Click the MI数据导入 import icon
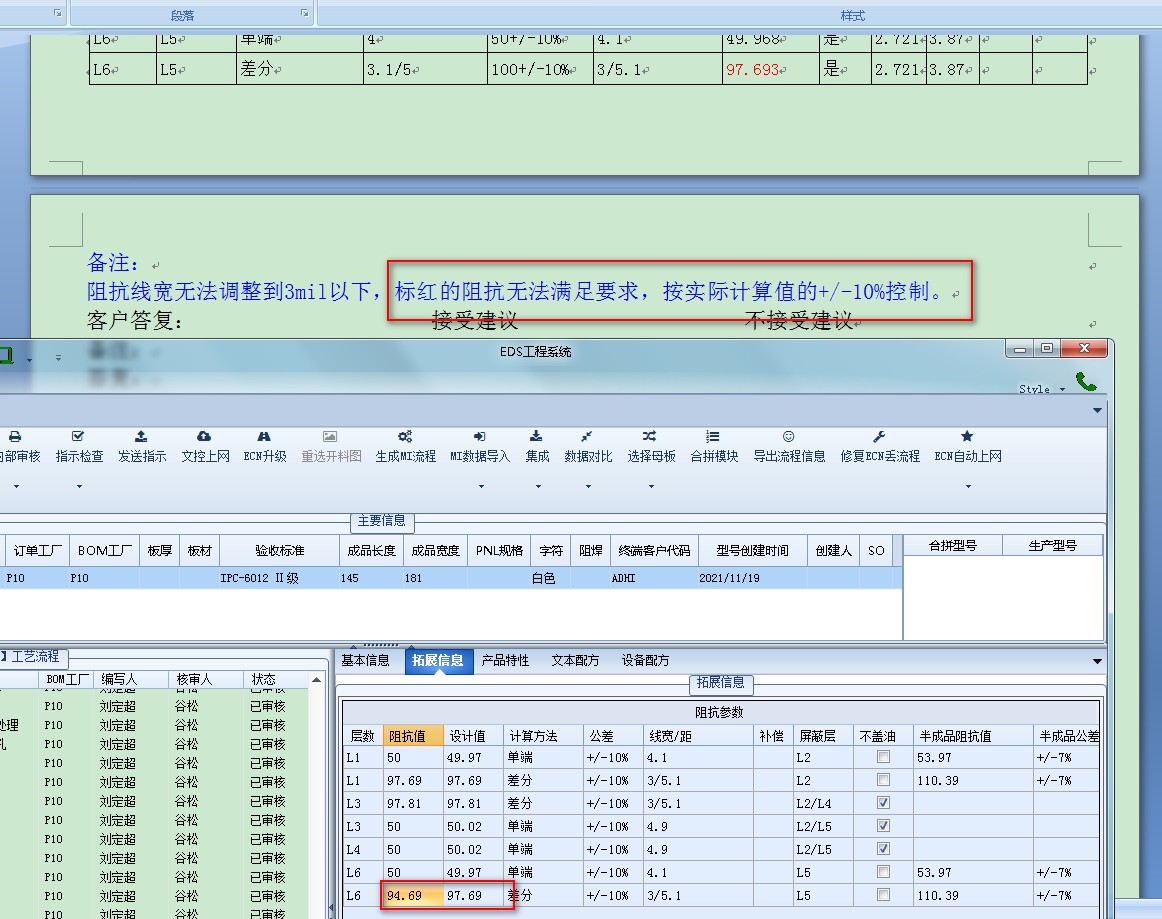 (479, 437)
